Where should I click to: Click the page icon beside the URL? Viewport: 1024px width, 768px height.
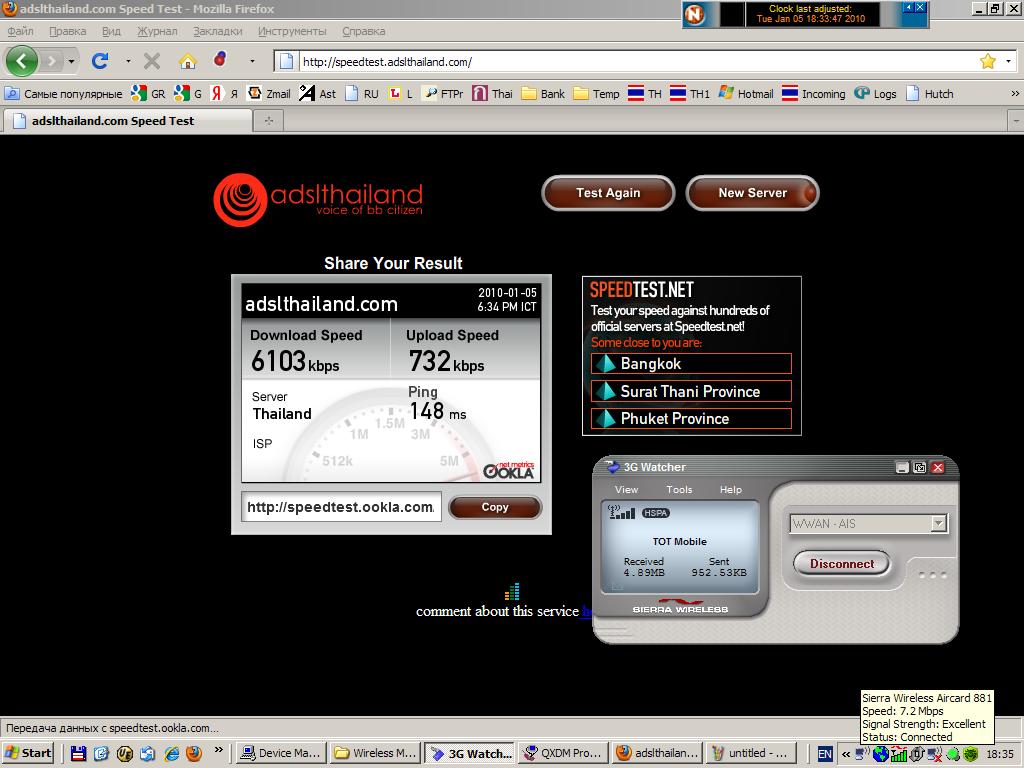pyautogui.click(x=286, y=61)
